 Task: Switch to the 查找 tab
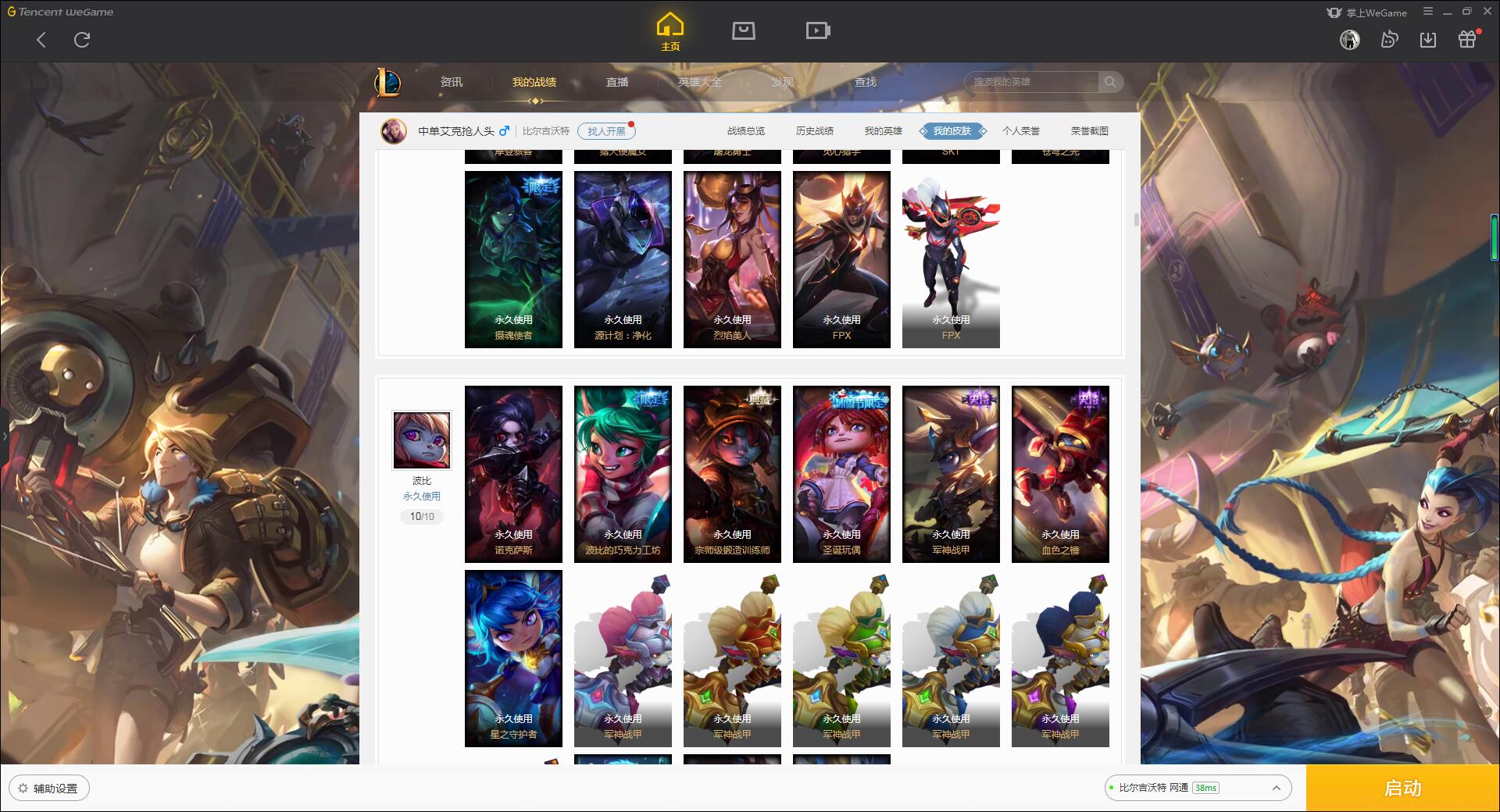pos(866,82)
